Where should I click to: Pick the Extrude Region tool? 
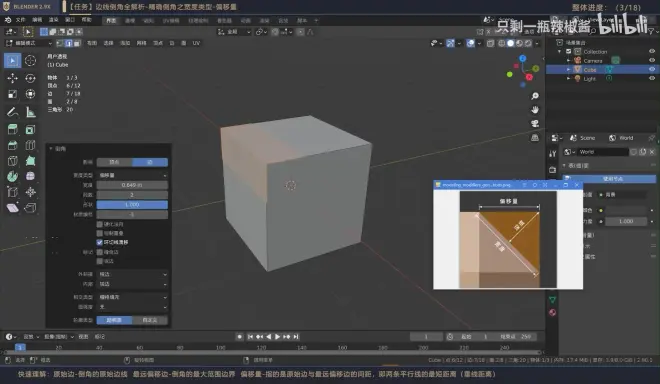click(12, 129)
